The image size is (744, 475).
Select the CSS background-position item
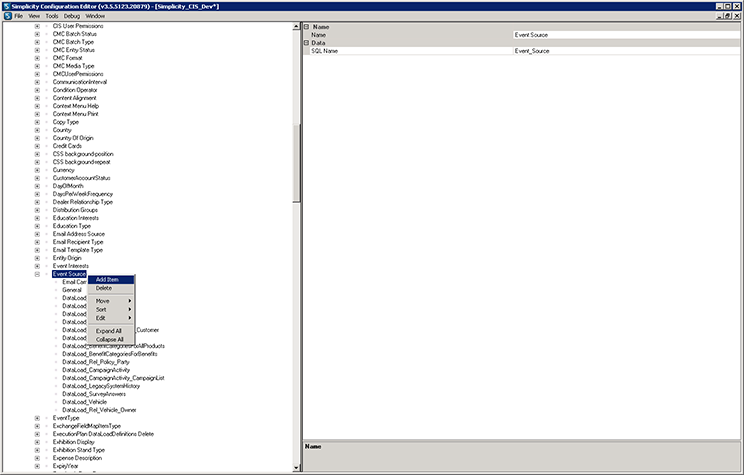click(x=83, y=154)
